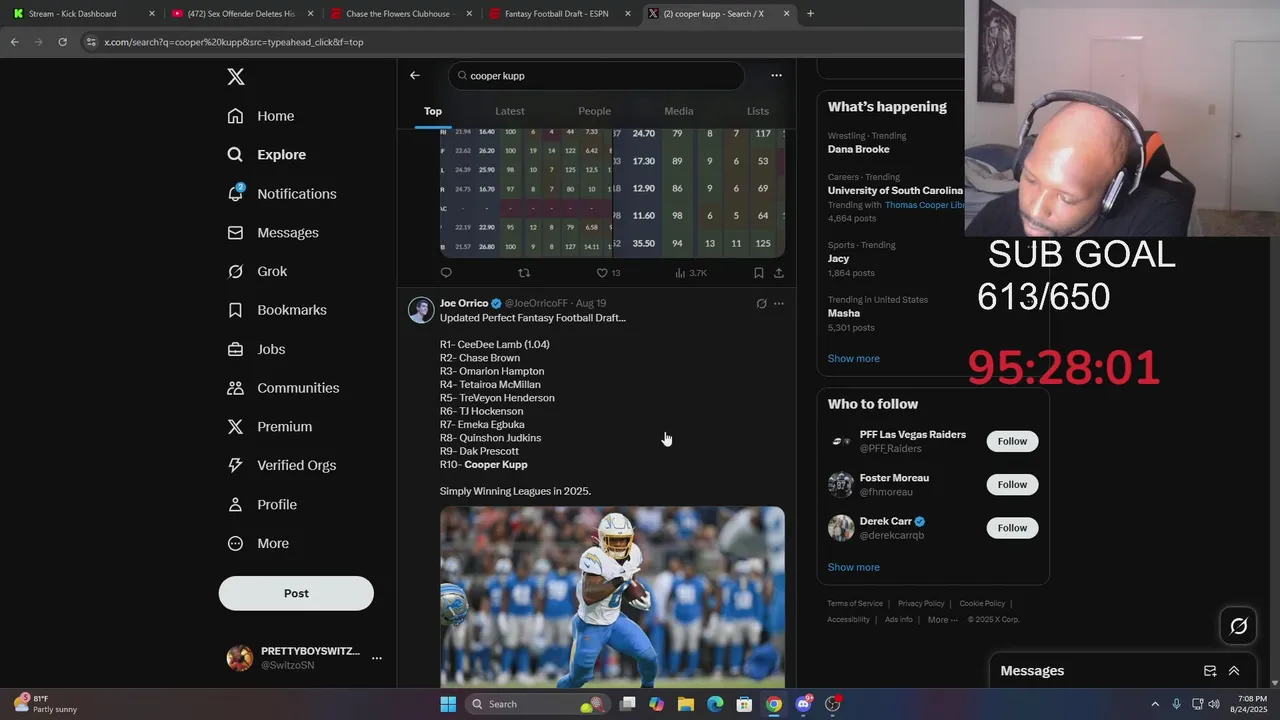Switch to Fantasy Football Draft ESPN tab
The height and width of the screenshot is (720, 1280).
tap(562, 14)
